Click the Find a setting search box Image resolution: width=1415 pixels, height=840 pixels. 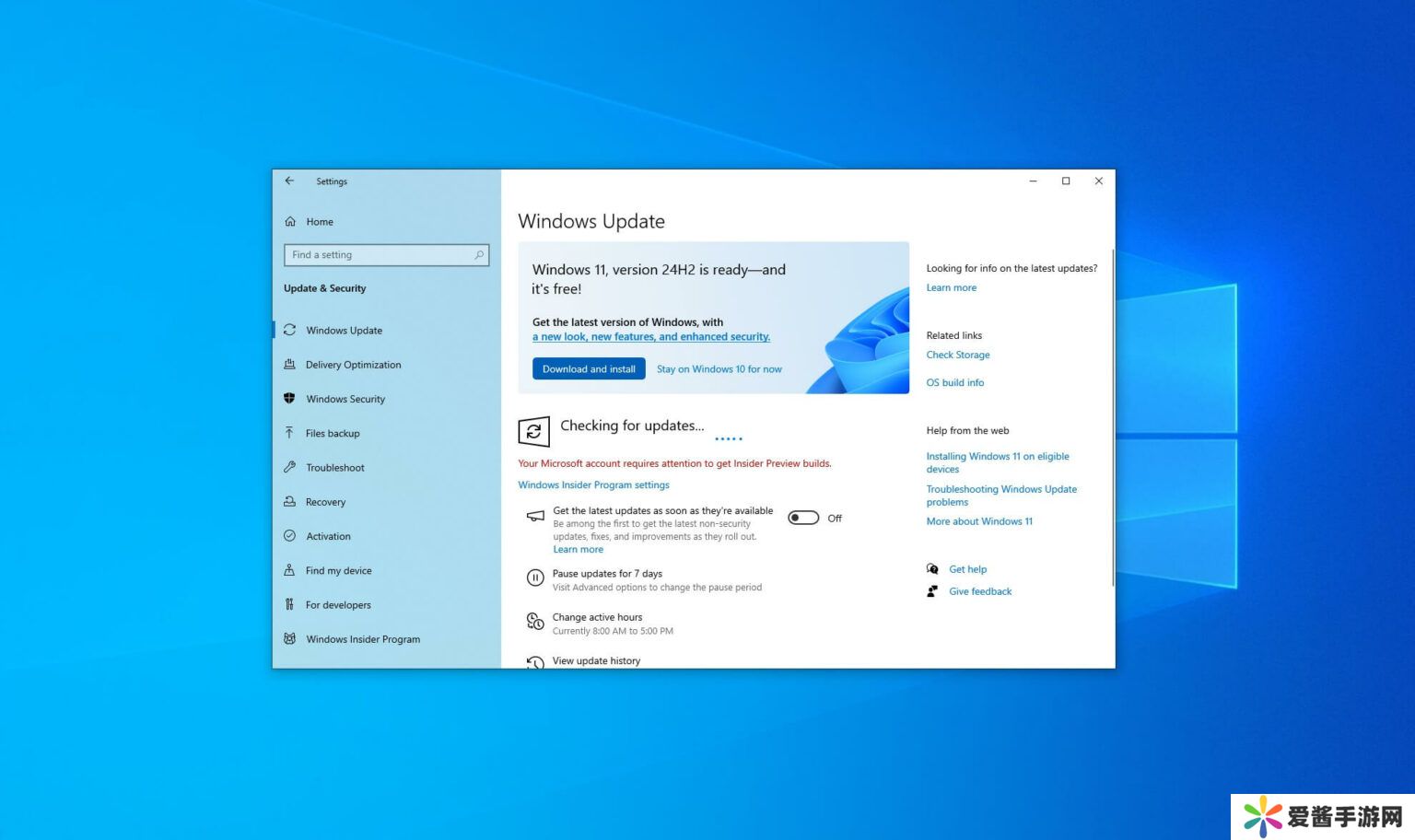pos(380,255)
